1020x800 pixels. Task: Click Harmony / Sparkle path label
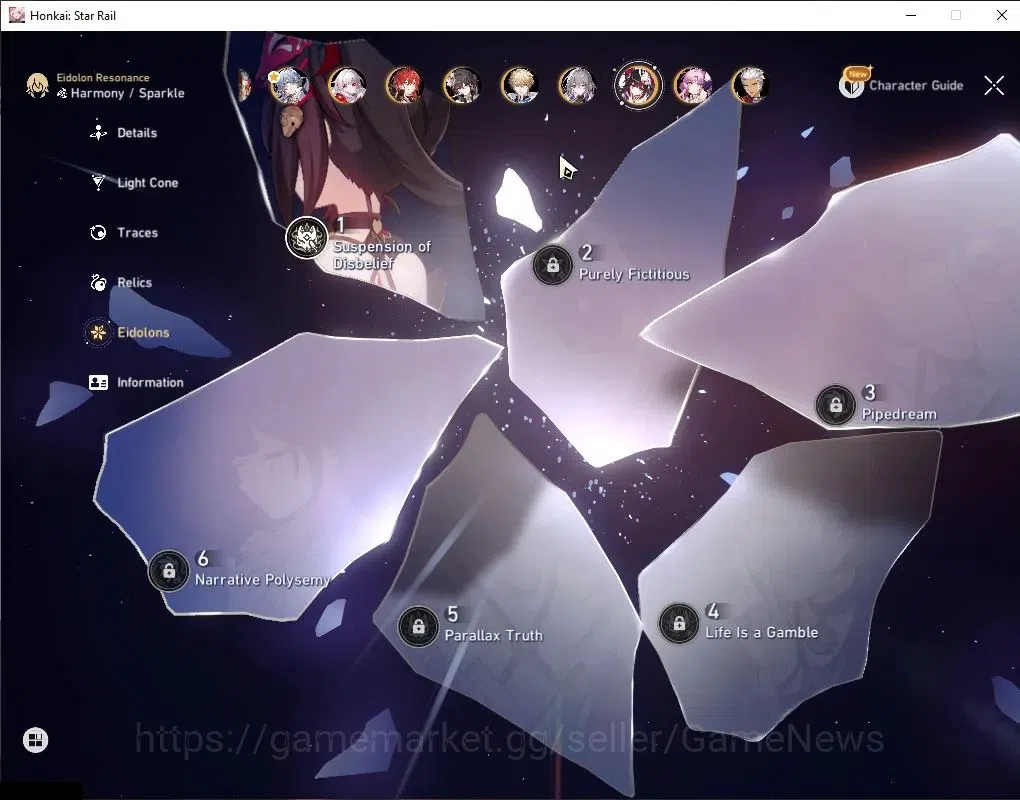pyautogui.click(x=128, y=93)
